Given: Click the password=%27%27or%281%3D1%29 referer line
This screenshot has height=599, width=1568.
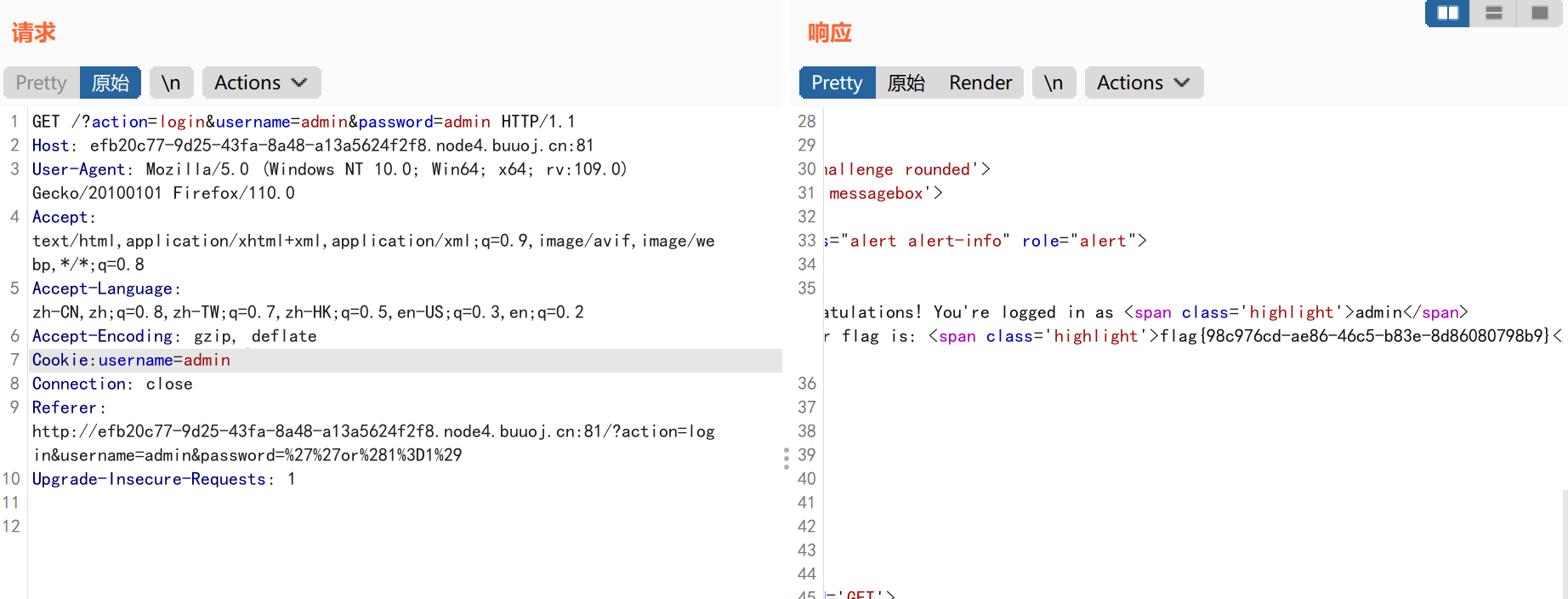Looking at the screenshot, I should click(247, 455).
